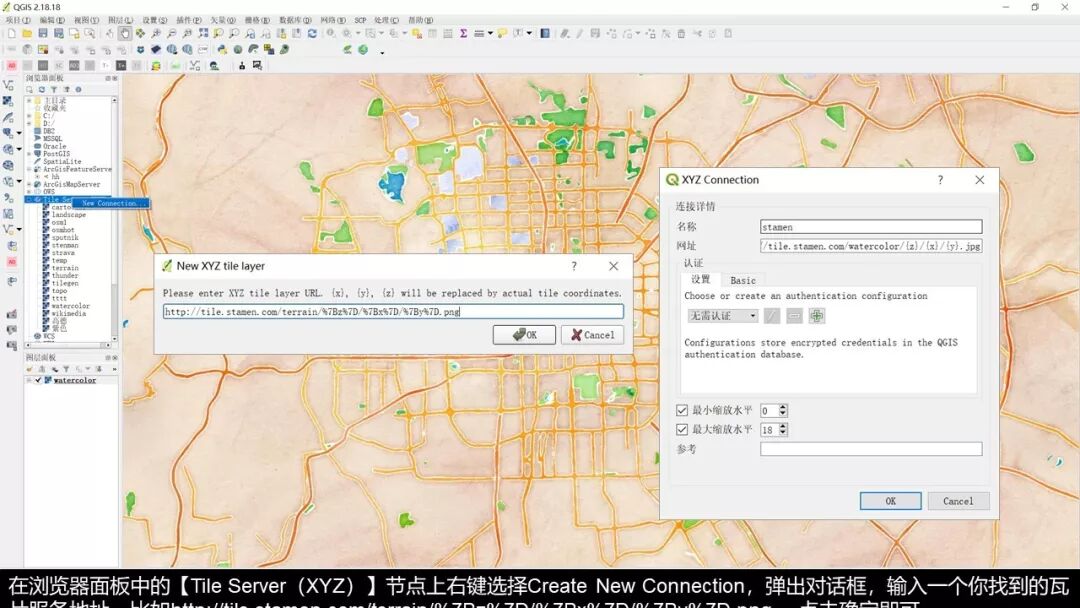
Task: Click the Python console icon
Action: click(222, 50)
